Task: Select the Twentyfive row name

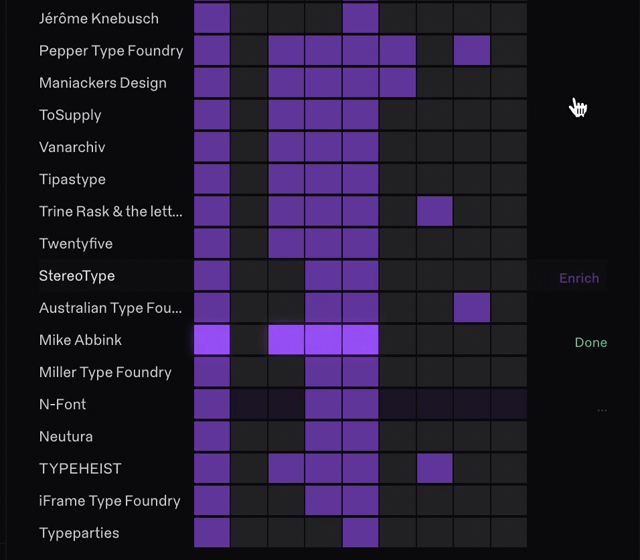Action: [76, 243]
